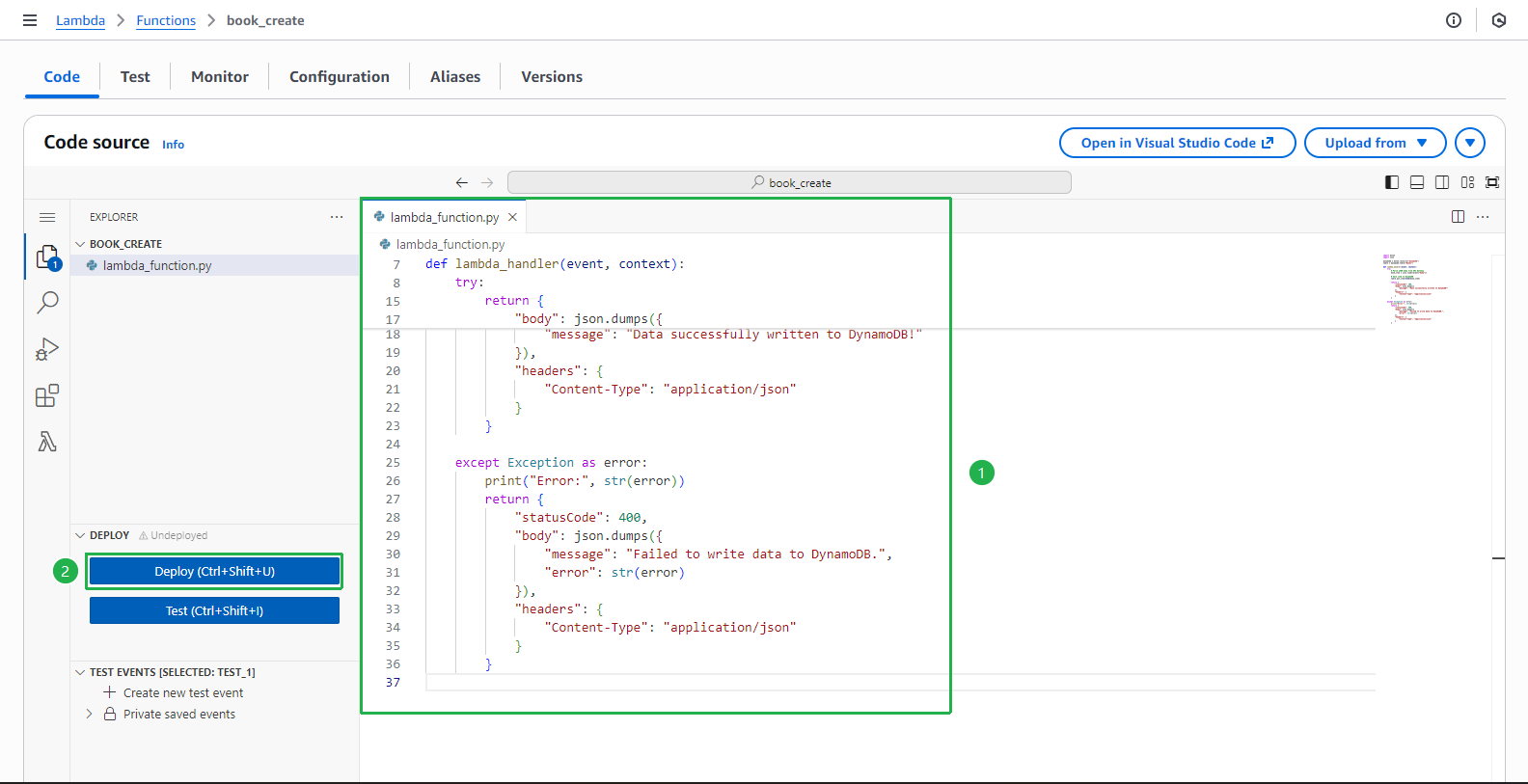Click Open in Visual Studio Code
The height and width of the screenshot is (784, 1528).
[1177, 143]
